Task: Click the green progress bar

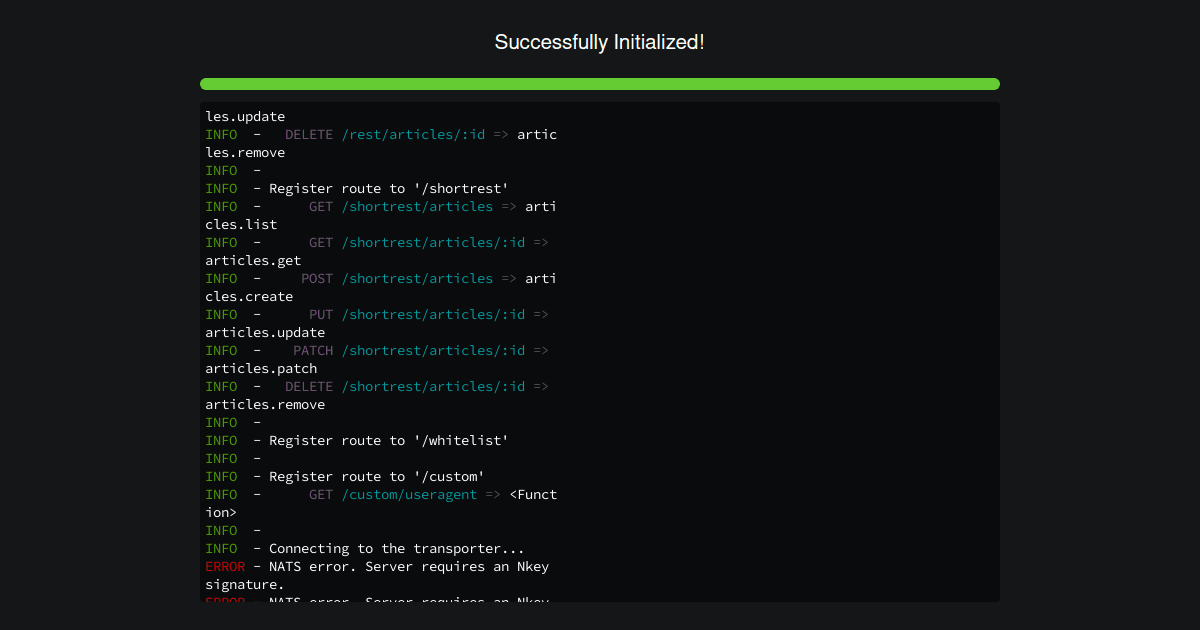Action: coord(600,84)
